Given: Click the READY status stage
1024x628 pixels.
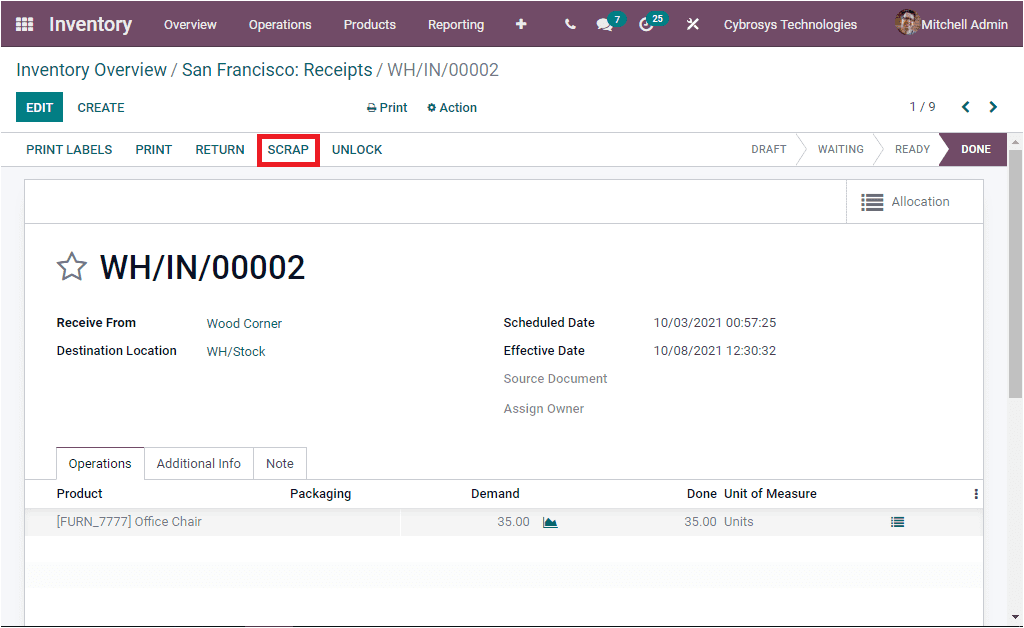Looking at the screenshot, I should tap(911, 149).
